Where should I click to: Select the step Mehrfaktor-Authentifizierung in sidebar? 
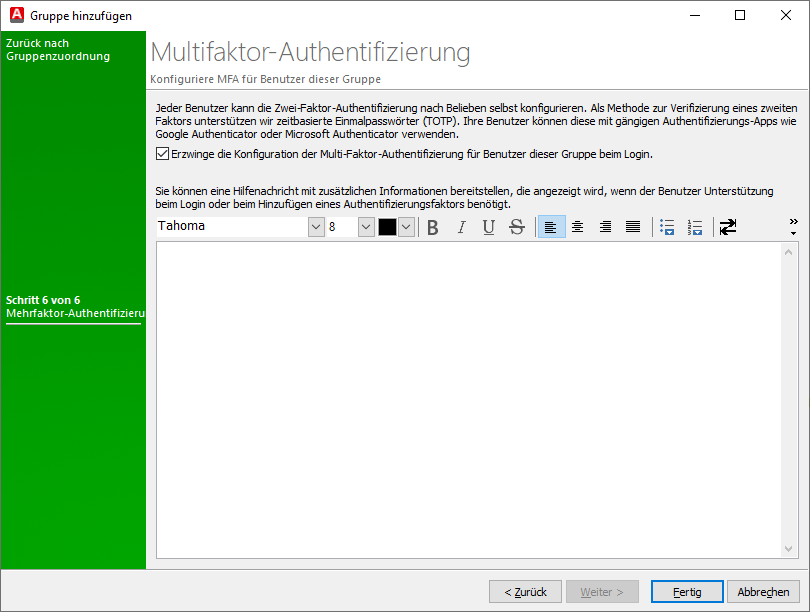pyautogui.click(x=72, y=312)
